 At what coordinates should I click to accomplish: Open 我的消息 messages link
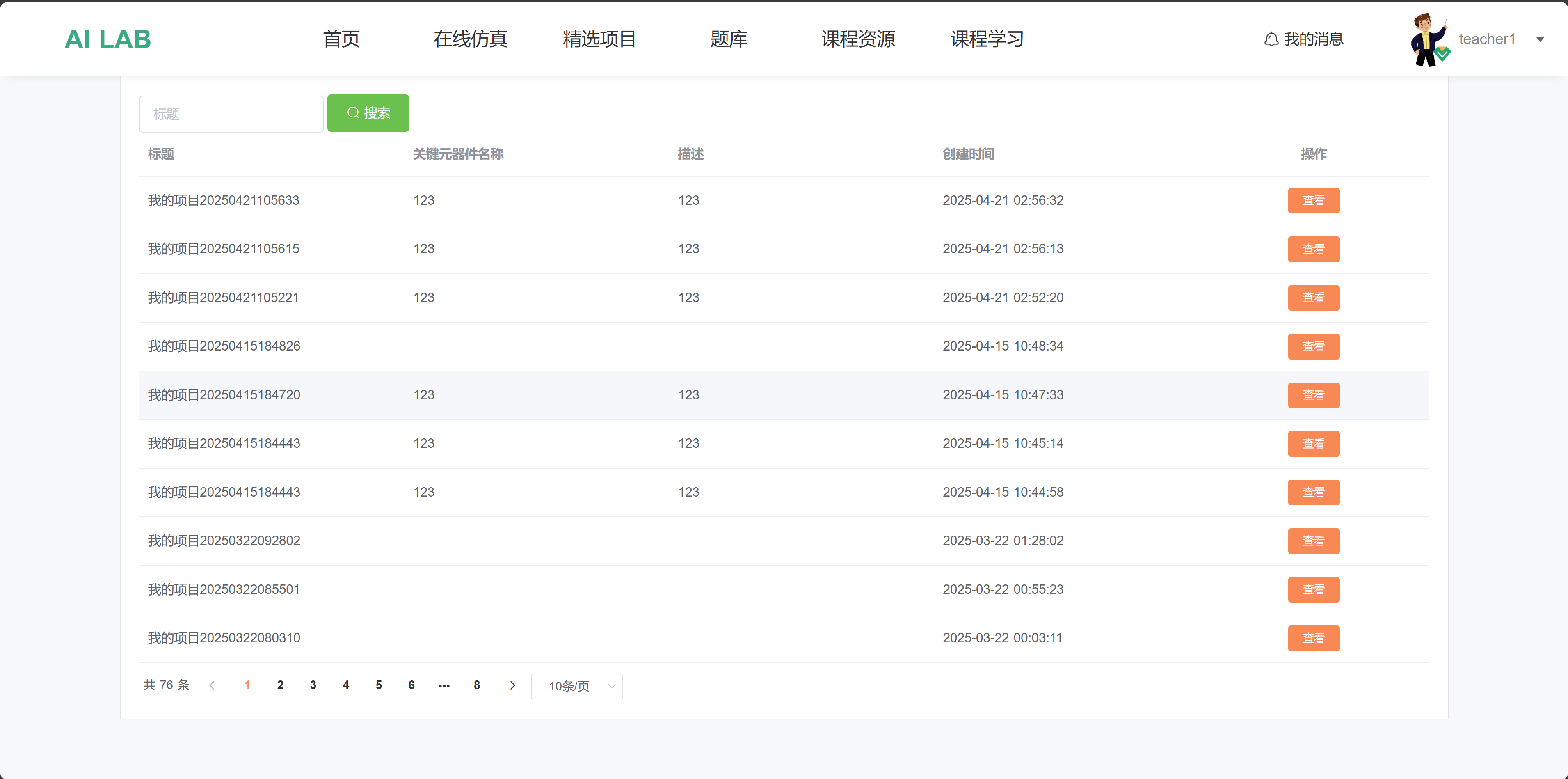pos(1313,39)
